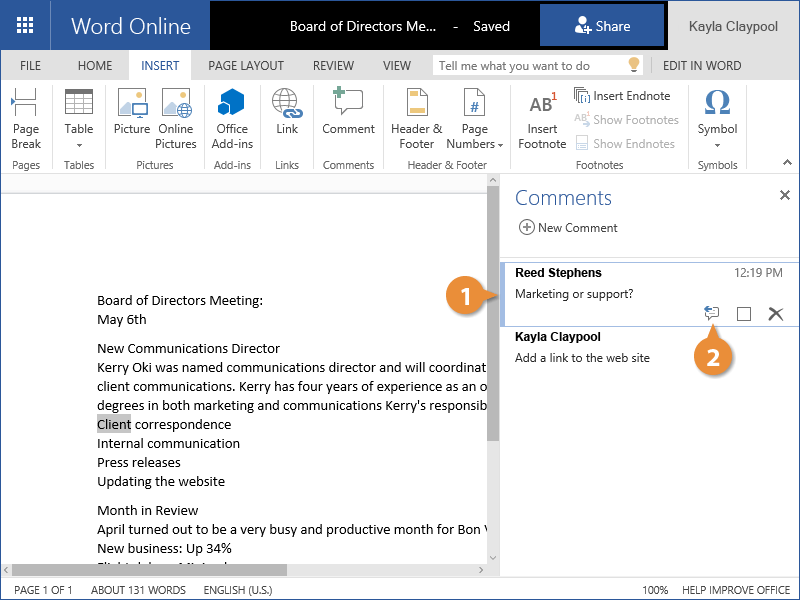Open the app launcher waffle icon

25,25
